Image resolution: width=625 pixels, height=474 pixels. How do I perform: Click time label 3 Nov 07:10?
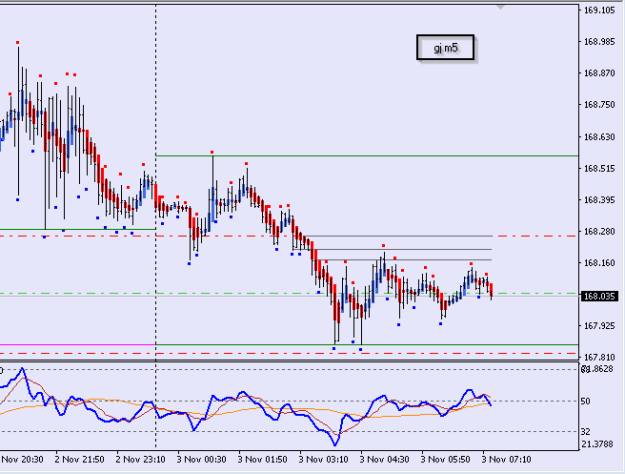[x=507, y=460]
